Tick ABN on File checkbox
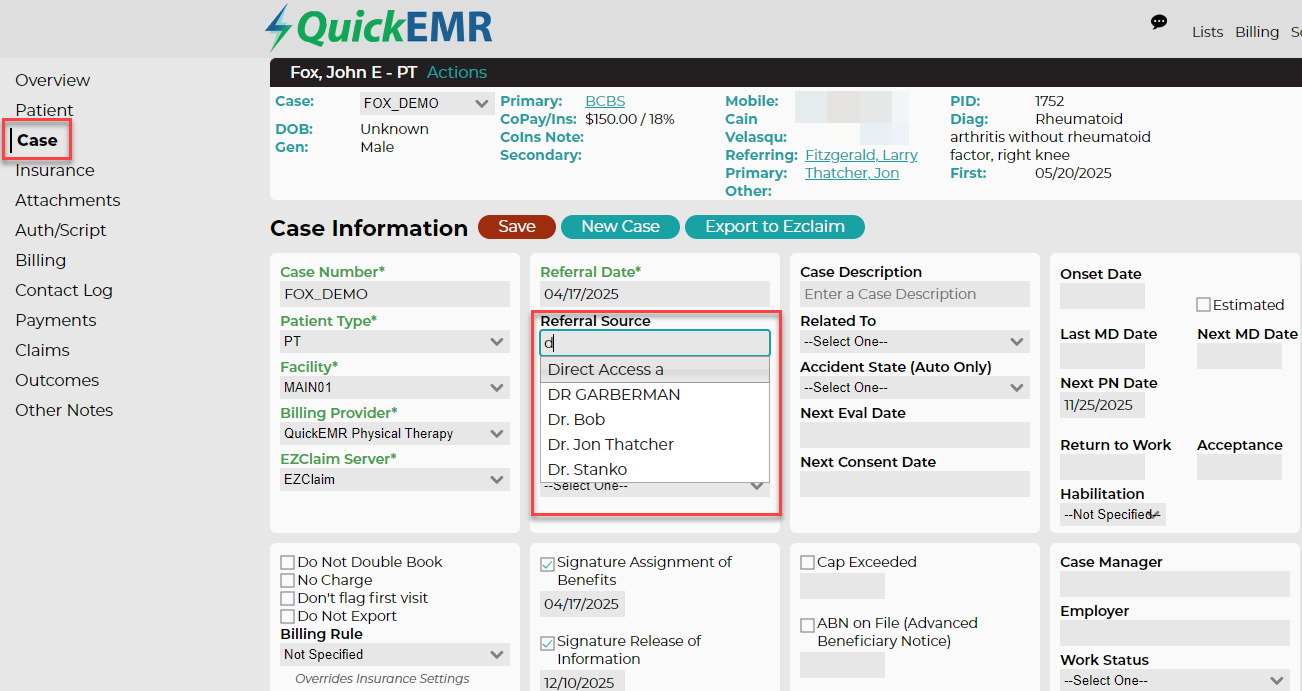Screen dimensions: 1302x691 point(807,624)
